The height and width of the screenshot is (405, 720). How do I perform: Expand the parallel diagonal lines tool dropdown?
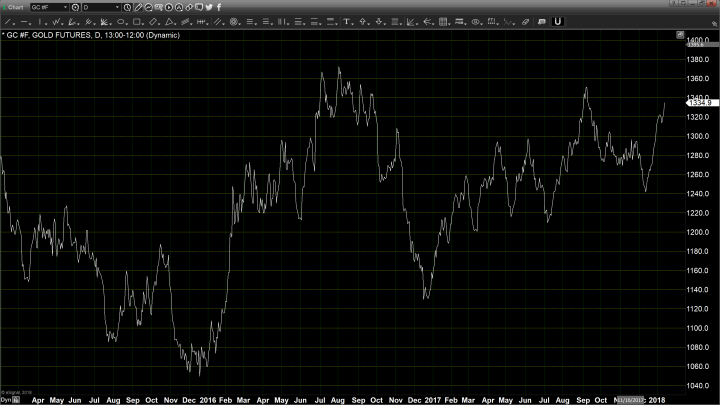point(224,23)
